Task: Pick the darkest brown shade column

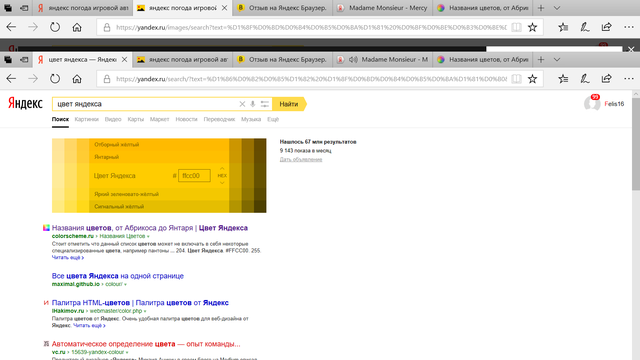Action: click(x=260, y=176)
